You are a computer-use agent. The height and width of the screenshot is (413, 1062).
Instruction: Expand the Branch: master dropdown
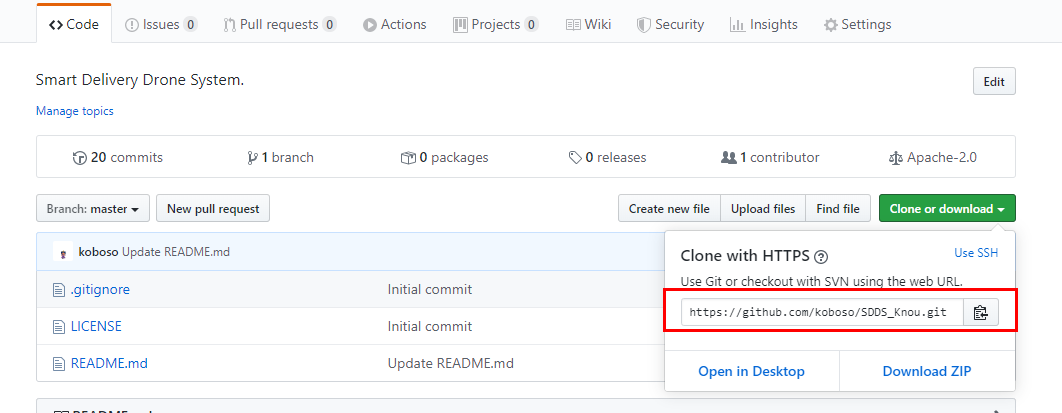[93, 209]
